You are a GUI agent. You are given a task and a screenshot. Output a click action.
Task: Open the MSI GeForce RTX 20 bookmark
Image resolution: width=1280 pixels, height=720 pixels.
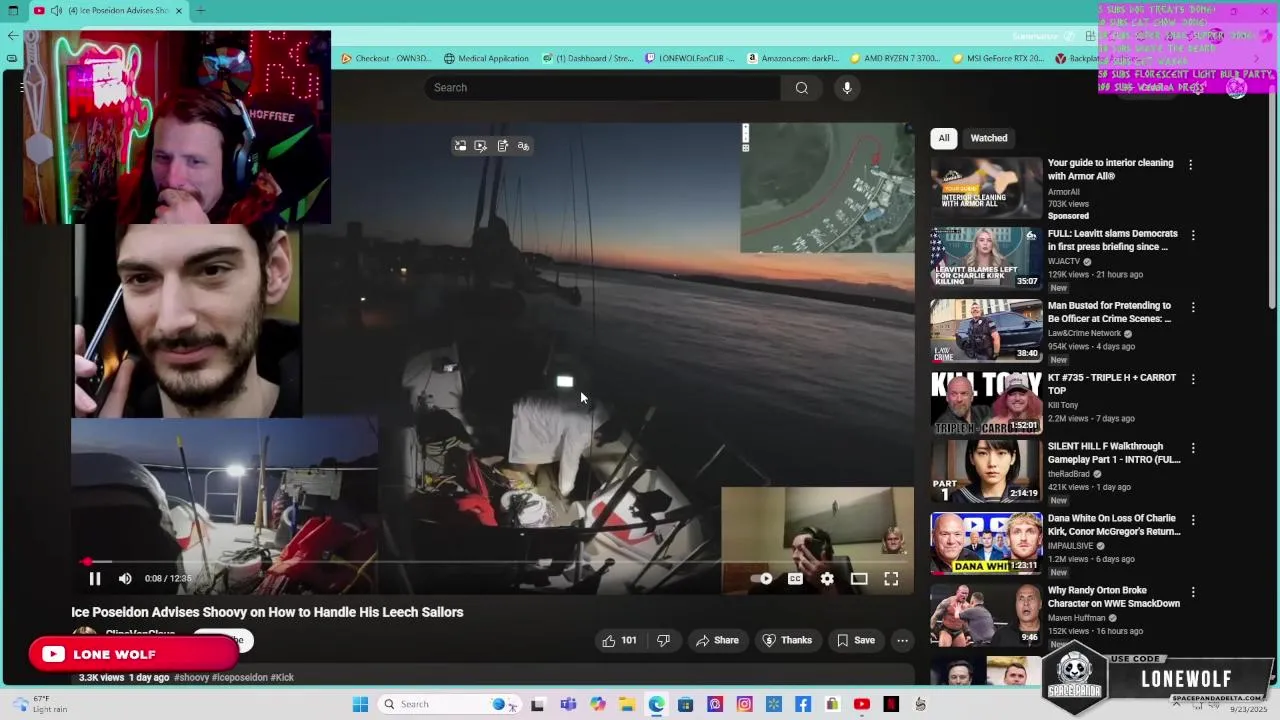(998, 58)
